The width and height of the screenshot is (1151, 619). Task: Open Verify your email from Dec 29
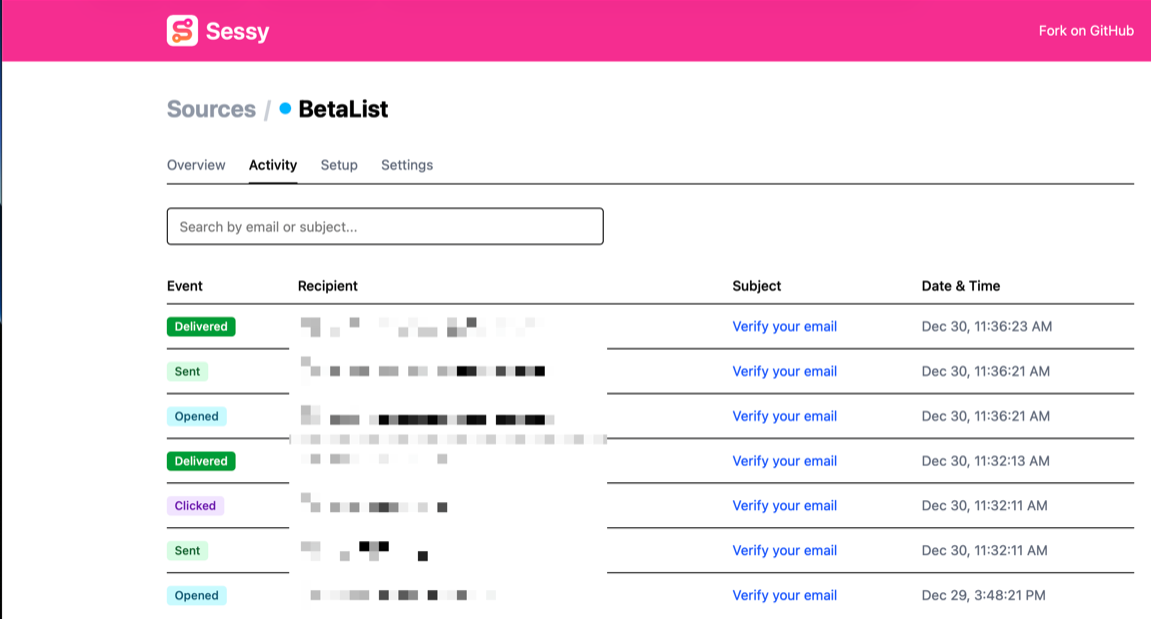click(x=784, y=596)
